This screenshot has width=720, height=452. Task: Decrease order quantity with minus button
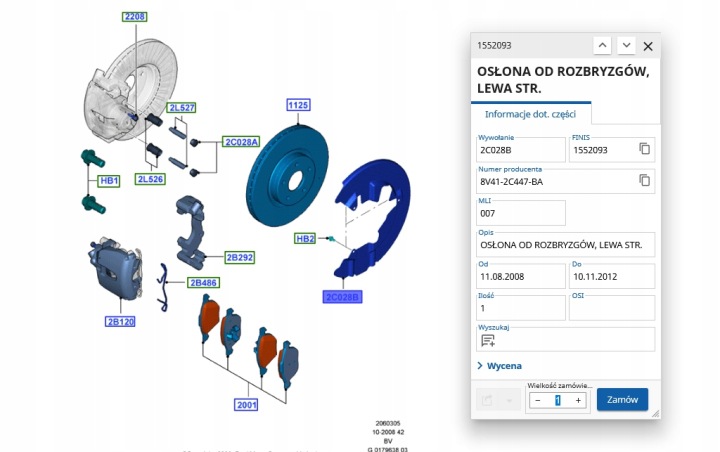tap(538, 401)
